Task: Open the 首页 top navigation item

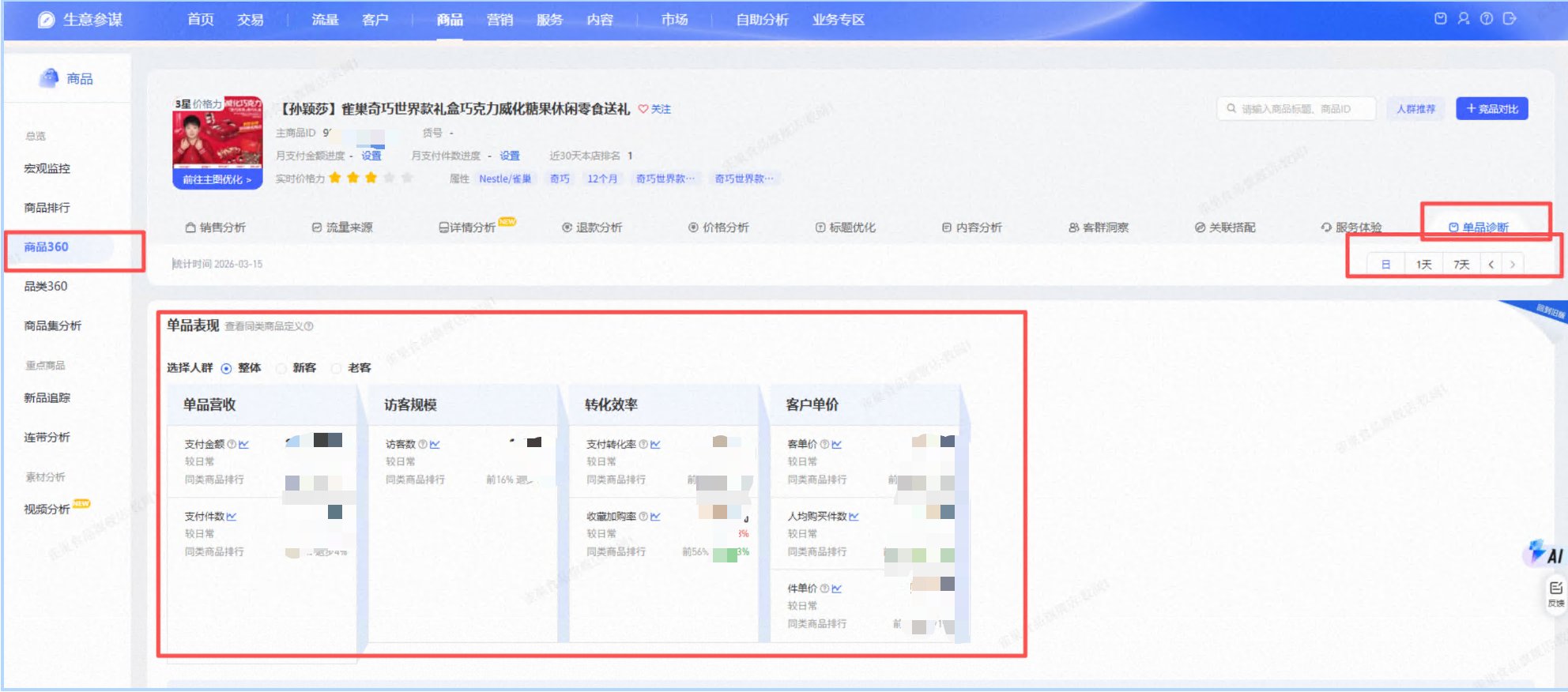Action: tap(201, 20)
